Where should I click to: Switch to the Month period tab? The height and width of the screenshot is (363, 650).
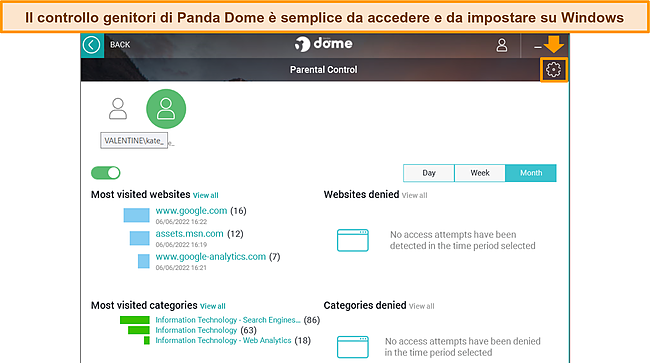click(x=531, y=173)
